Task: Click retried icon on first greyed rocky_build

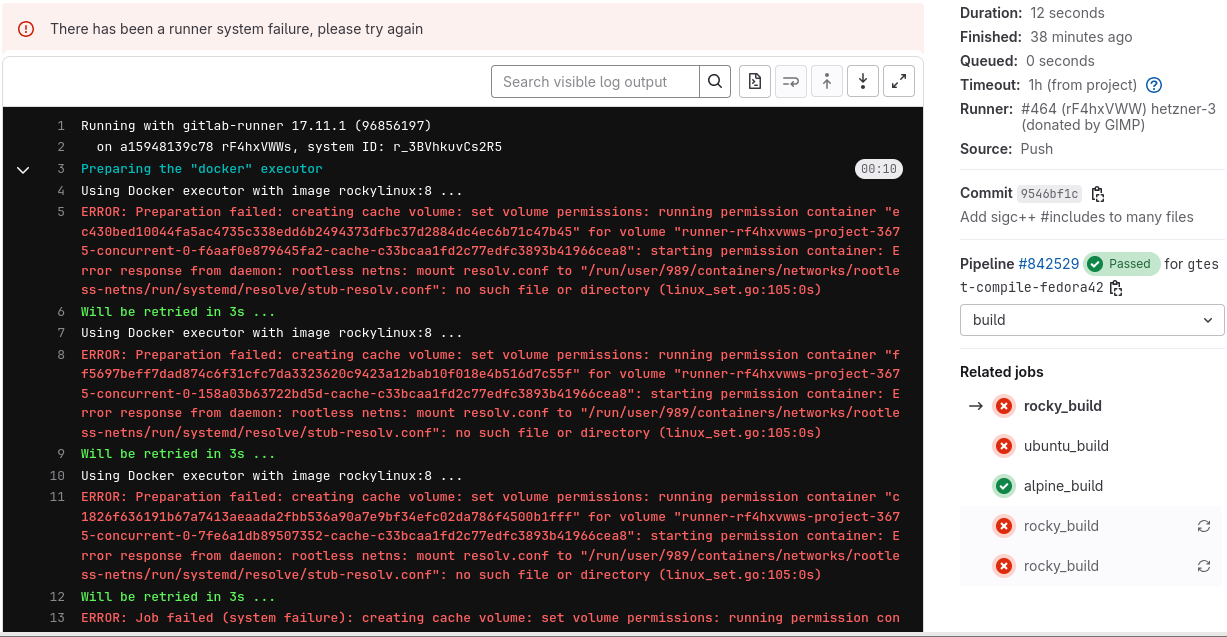Action: 1204,526
